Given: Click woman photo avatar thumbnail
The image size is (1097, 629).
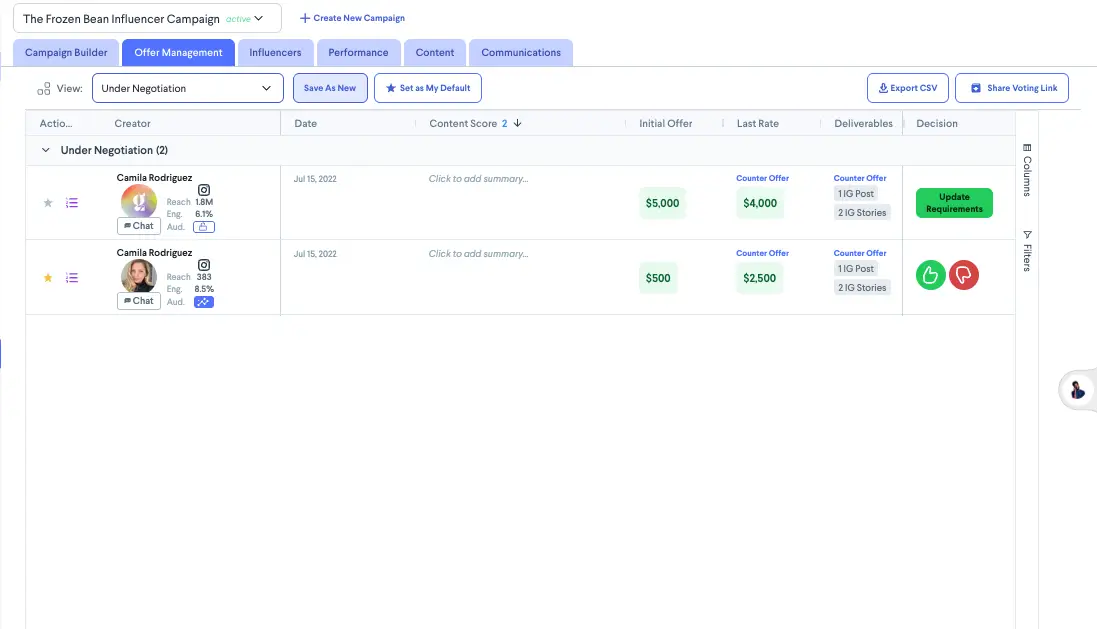Looking at the screenshot, I should 139,276.
